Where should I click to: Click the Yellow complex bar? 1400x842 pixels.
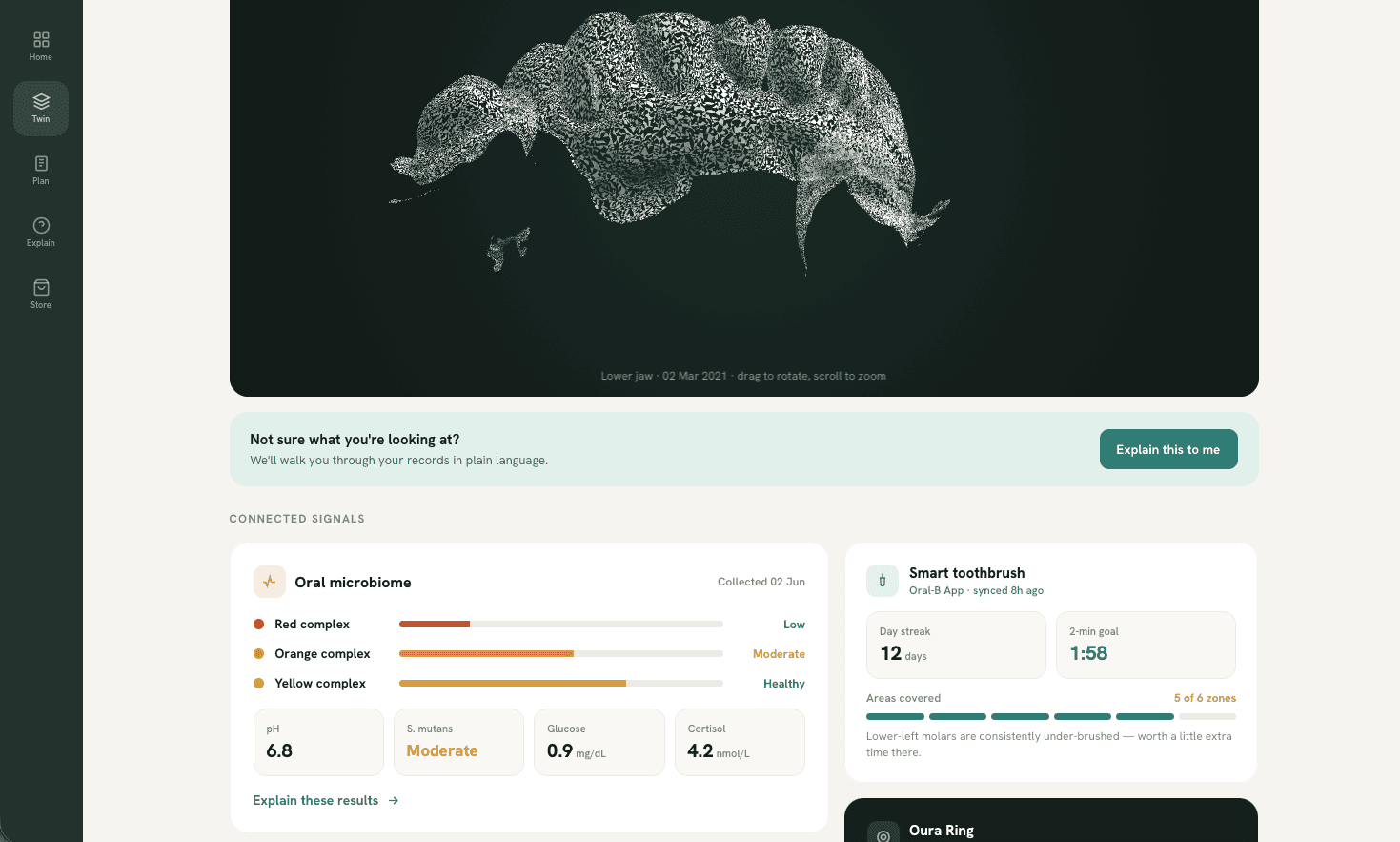pos(561,684)
